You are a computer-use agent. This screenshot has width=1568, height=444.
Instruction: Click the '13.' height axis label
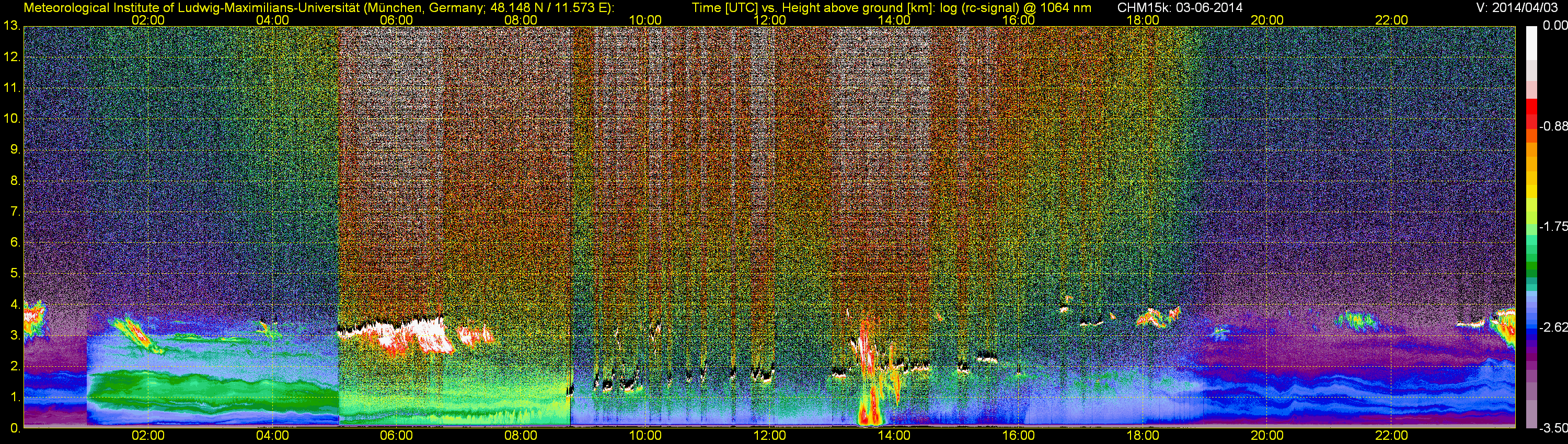(12, 26)
